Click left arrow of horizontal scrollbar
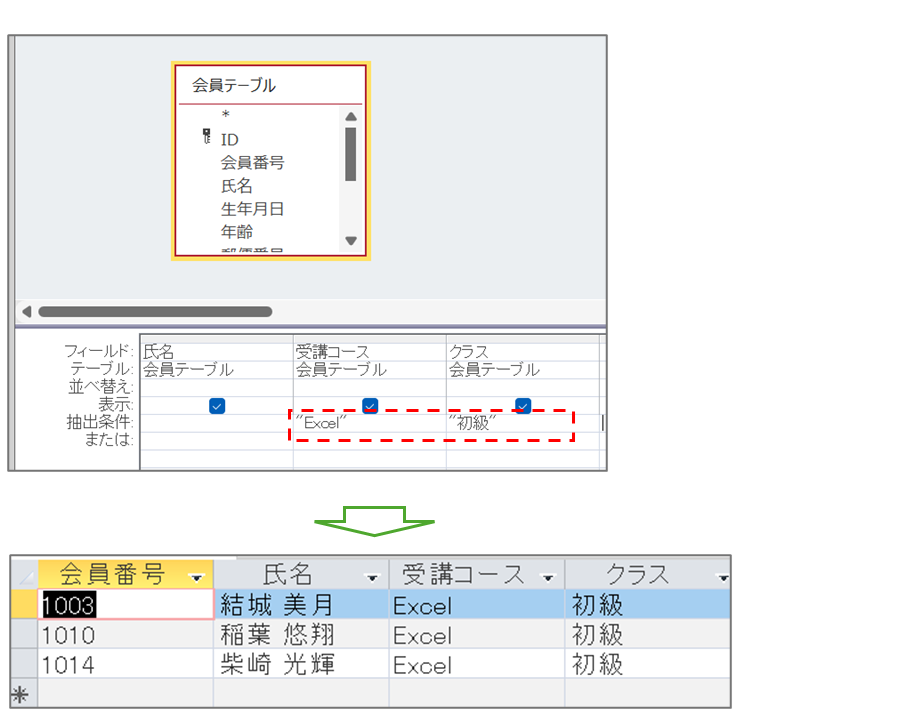The image size is (900, 721). (x=27, y=311)
